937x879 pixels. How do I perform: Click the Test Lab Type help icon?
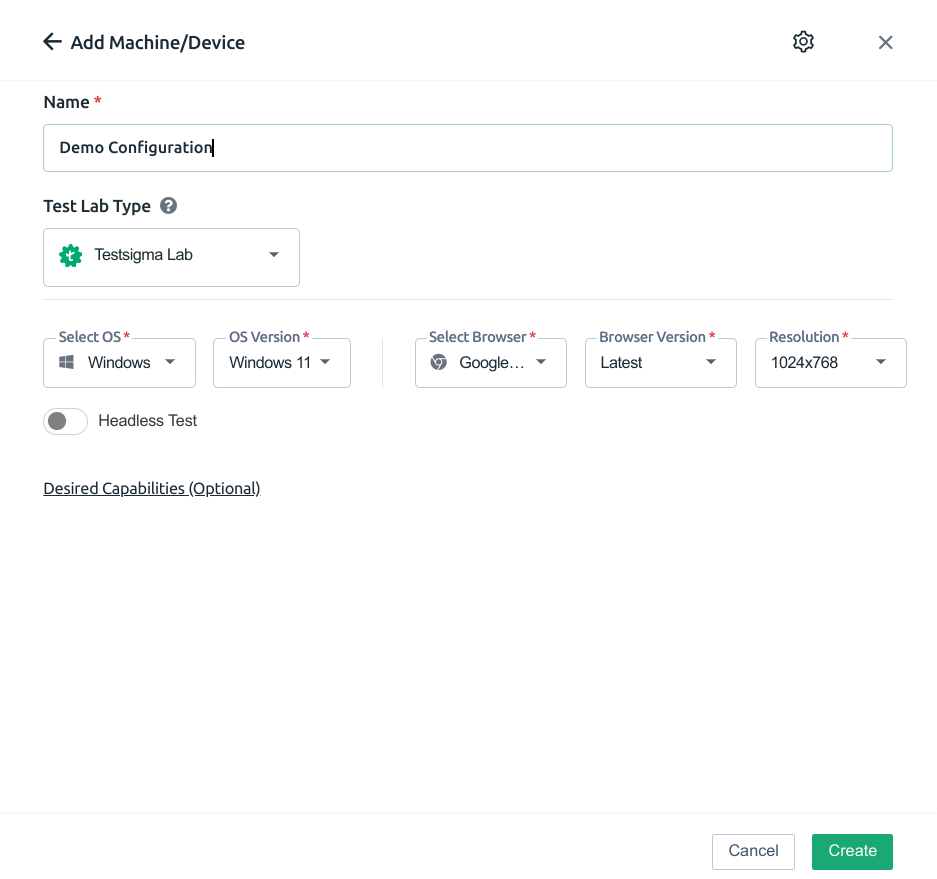coord(169,206)
